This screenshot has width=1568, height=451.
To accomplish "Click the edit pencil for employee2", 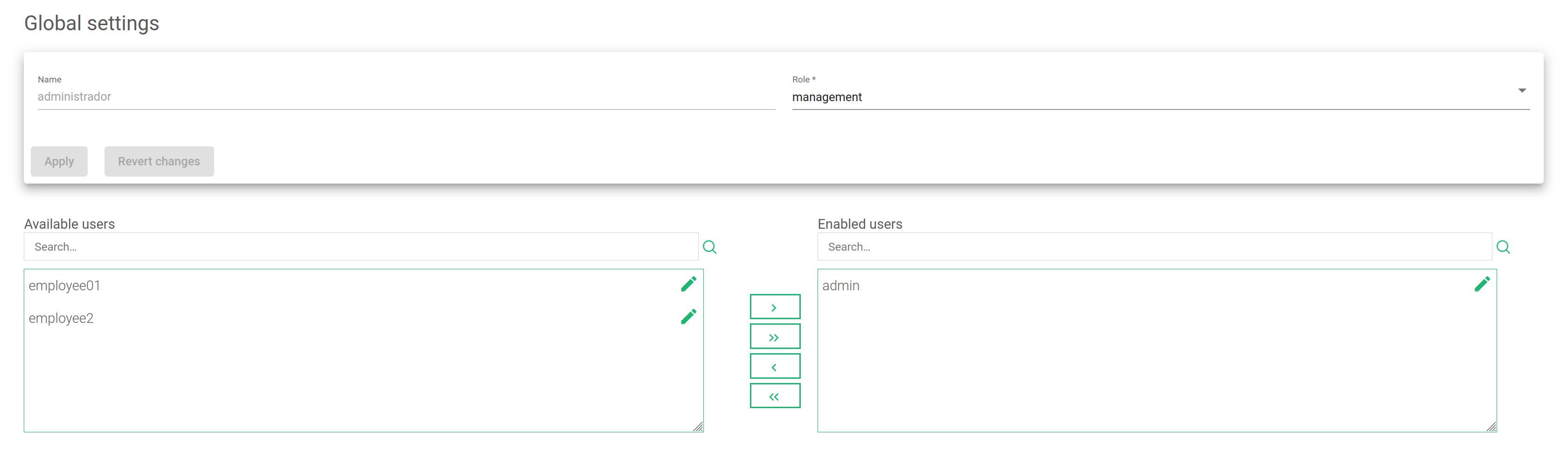I will click(x=688, y=317).
